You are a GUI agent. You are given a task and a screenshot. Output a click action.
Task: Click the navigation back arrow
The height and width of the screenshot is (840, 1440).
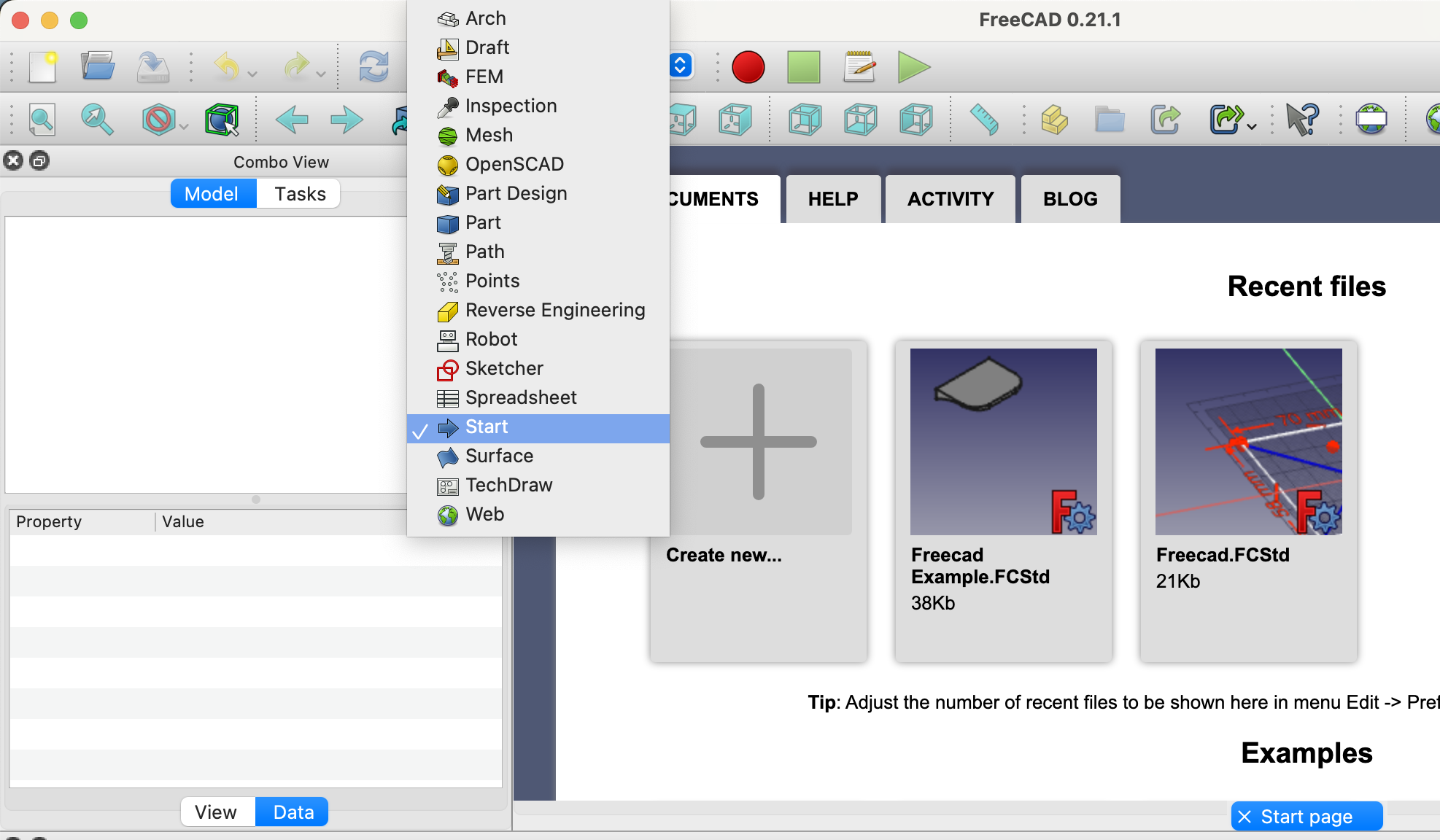[x=292, y=119]
